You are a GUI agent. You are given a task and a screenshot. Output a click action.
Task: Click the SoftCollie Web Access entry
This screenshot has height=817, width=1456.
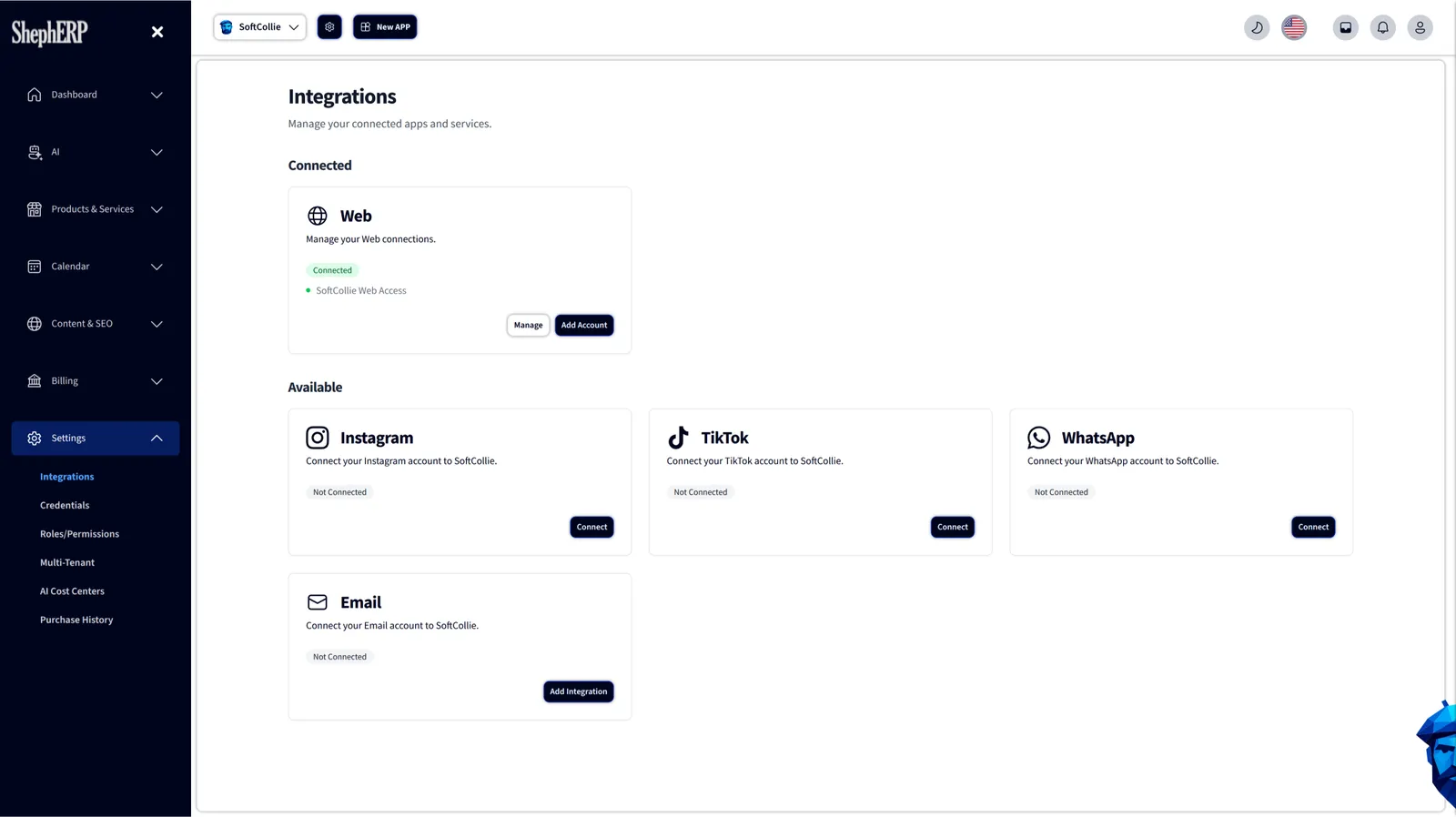[x=361, y=291]
